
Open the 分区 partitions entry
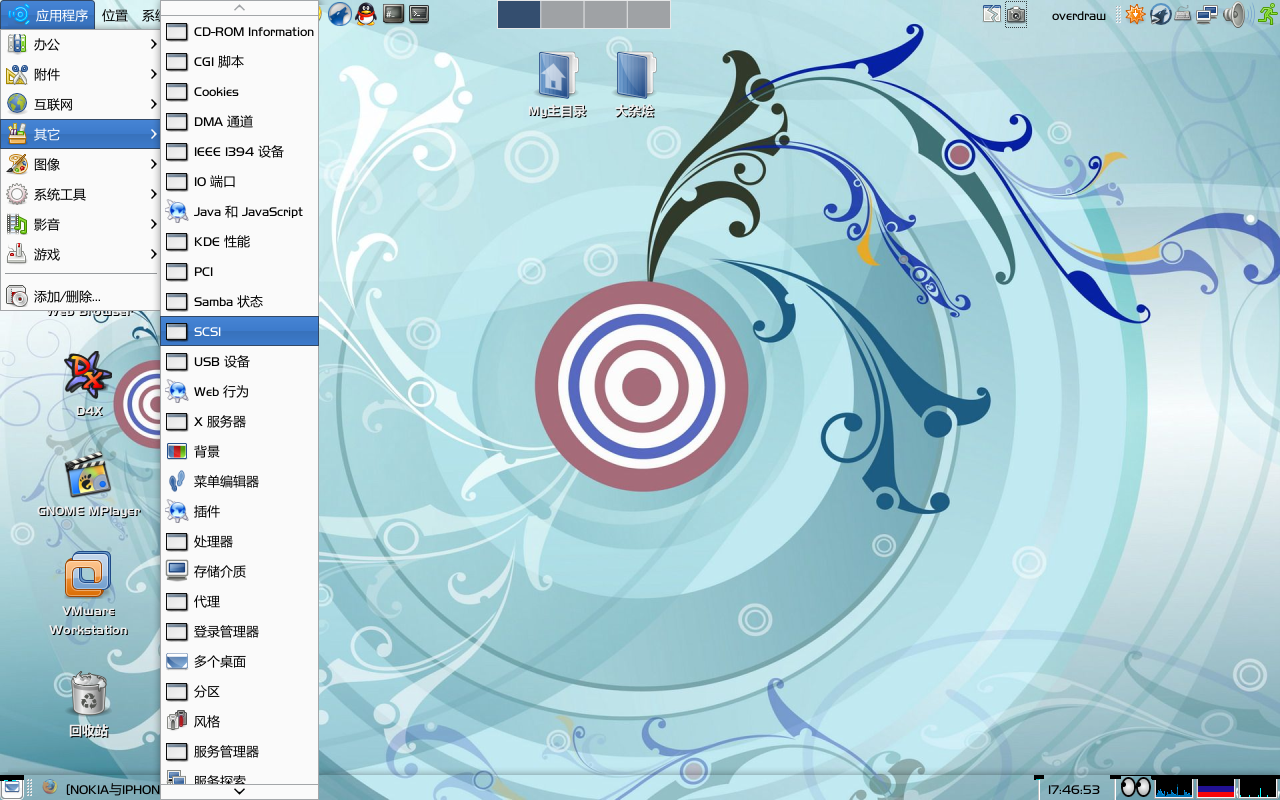point(239,691)
